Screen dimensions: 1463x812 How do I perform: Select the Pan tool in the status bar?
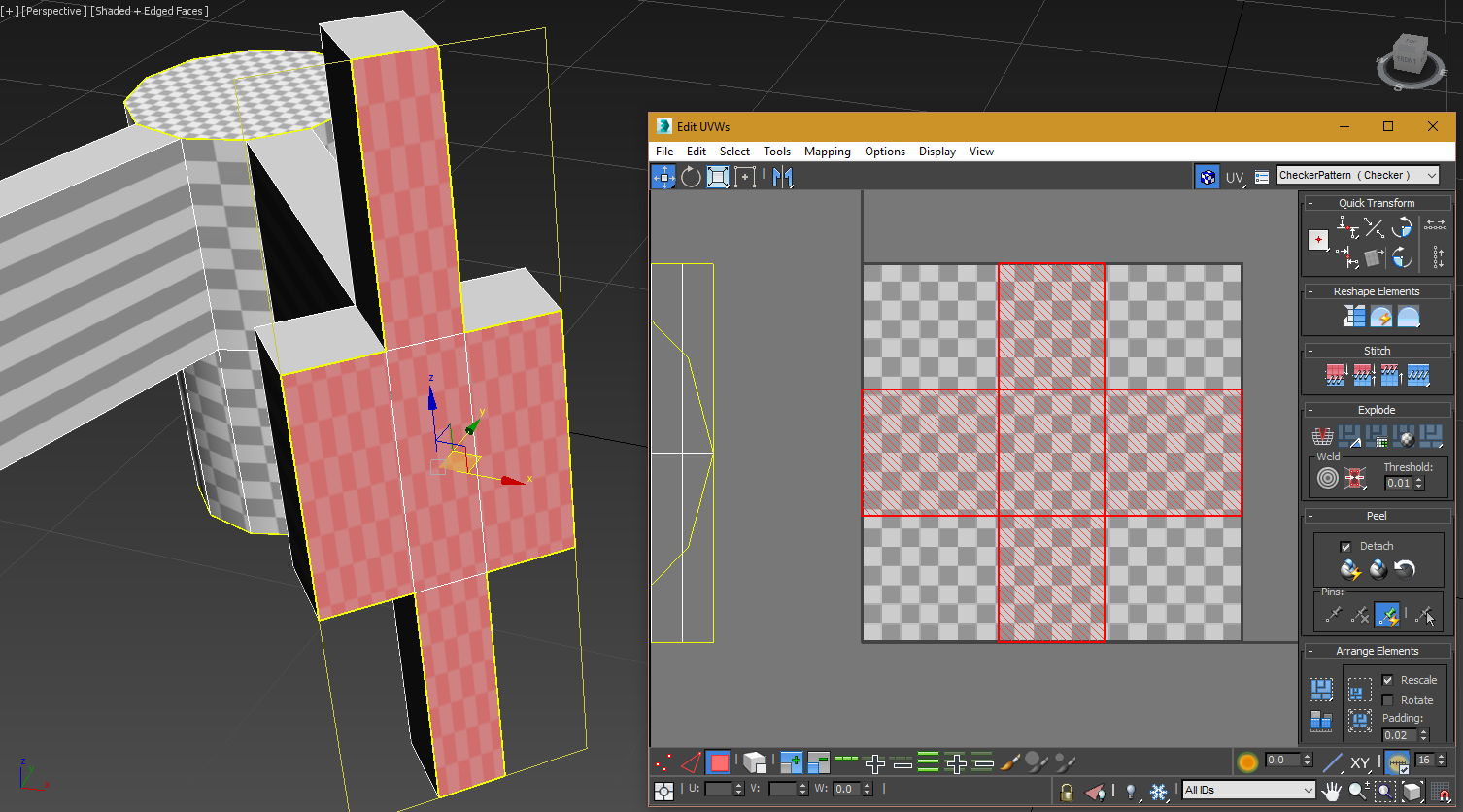pyautogui.click(x=1331, y=792)
